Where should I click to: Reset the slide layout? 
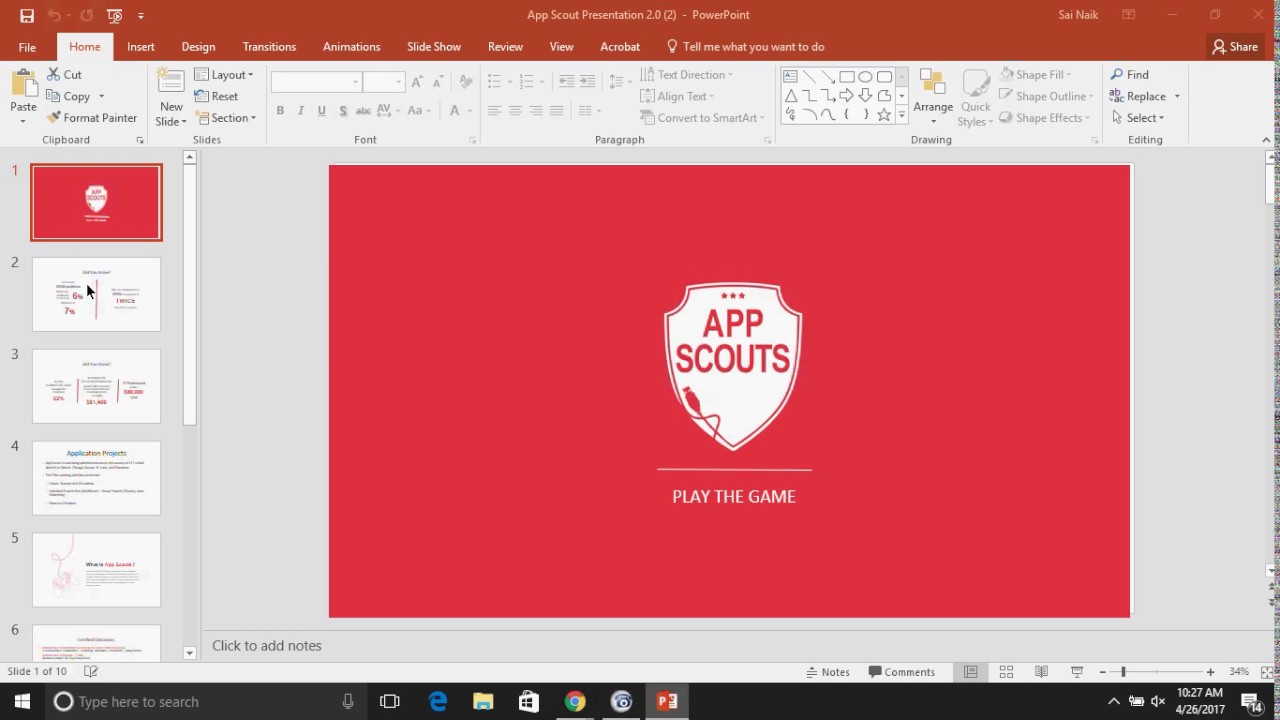pos(217,96)
